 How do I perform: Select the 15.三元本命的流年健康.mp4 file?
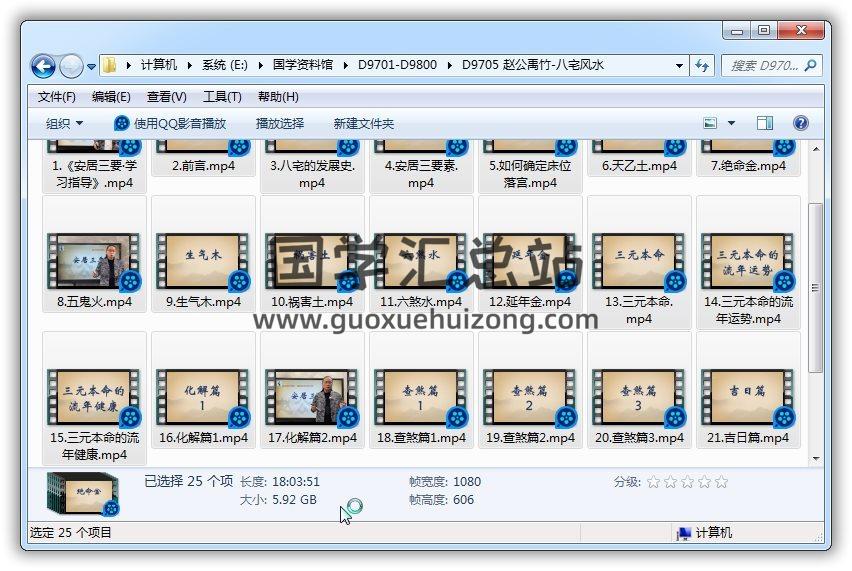(94, 398)
